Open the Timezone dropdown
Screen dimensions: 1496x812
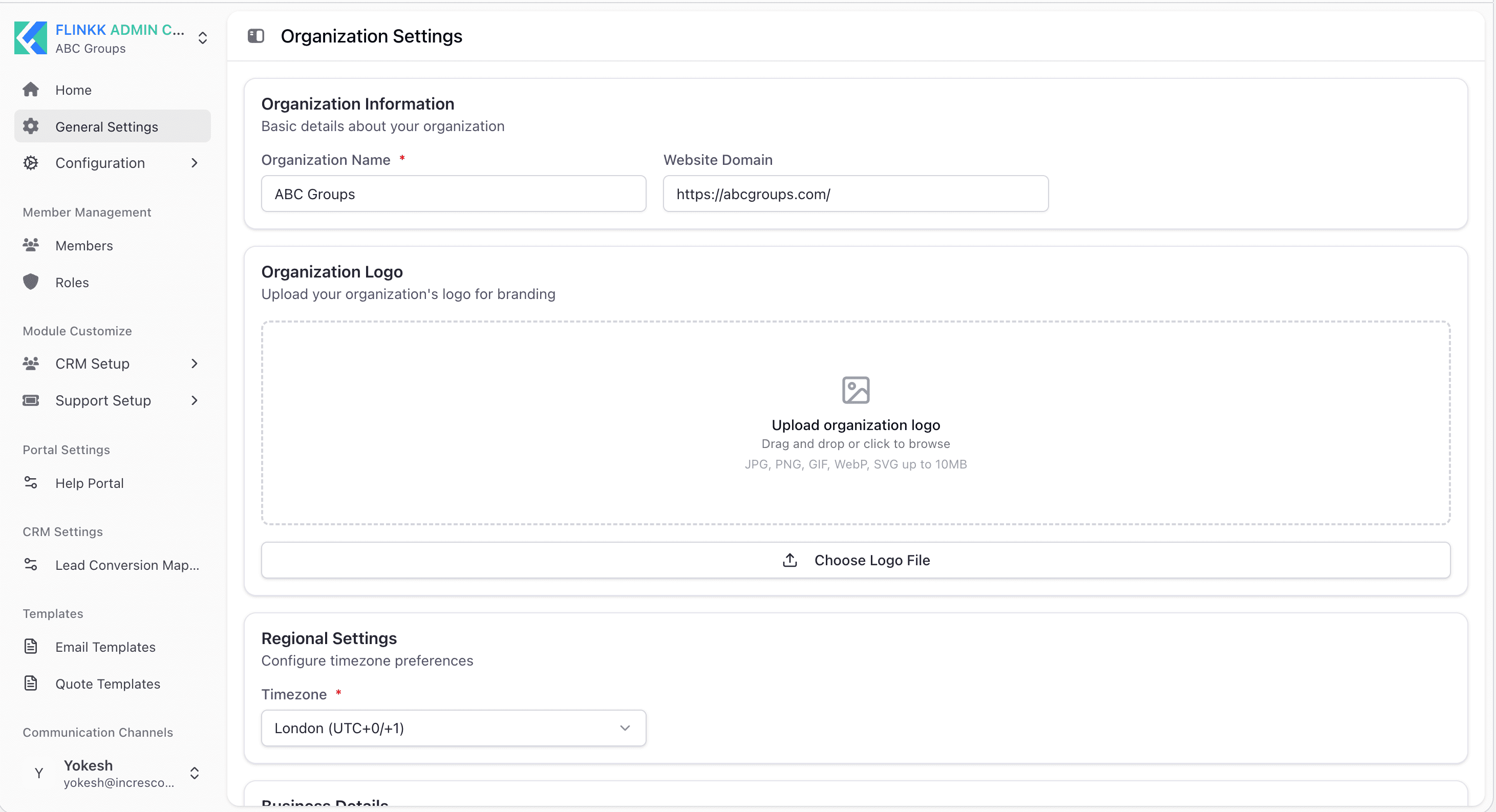tap(454, 728)
